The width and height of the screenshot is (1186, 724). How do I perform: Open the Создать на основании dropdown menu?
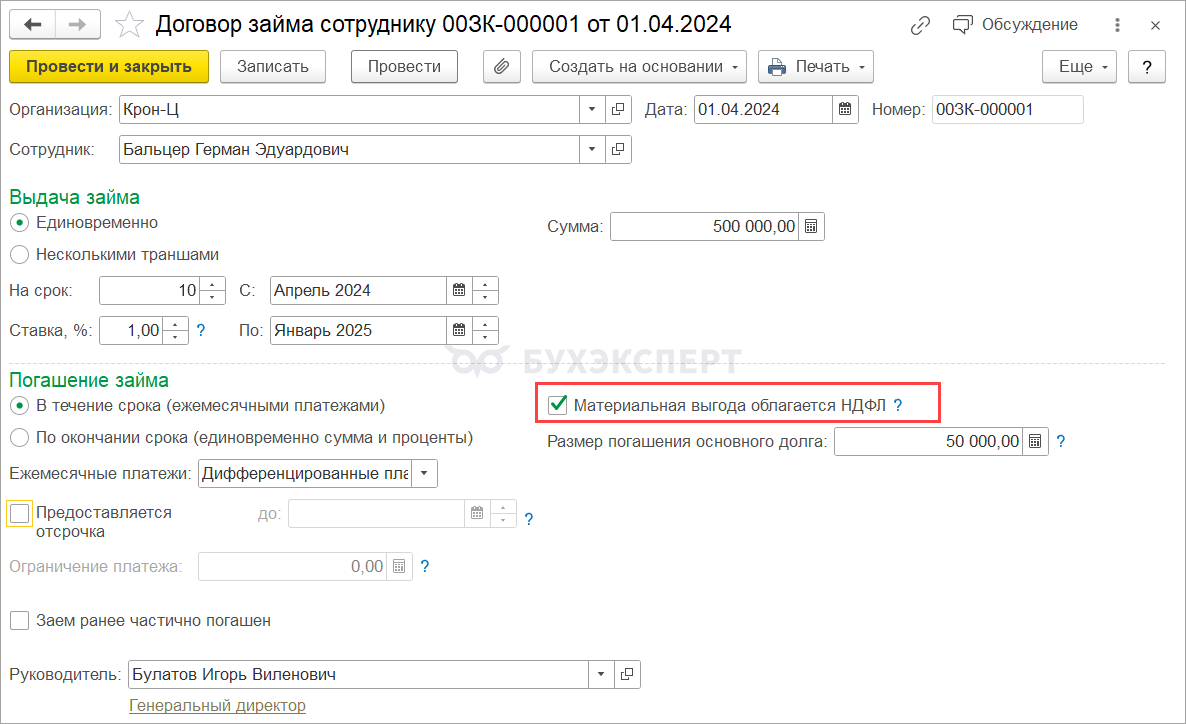click(639, 67)
